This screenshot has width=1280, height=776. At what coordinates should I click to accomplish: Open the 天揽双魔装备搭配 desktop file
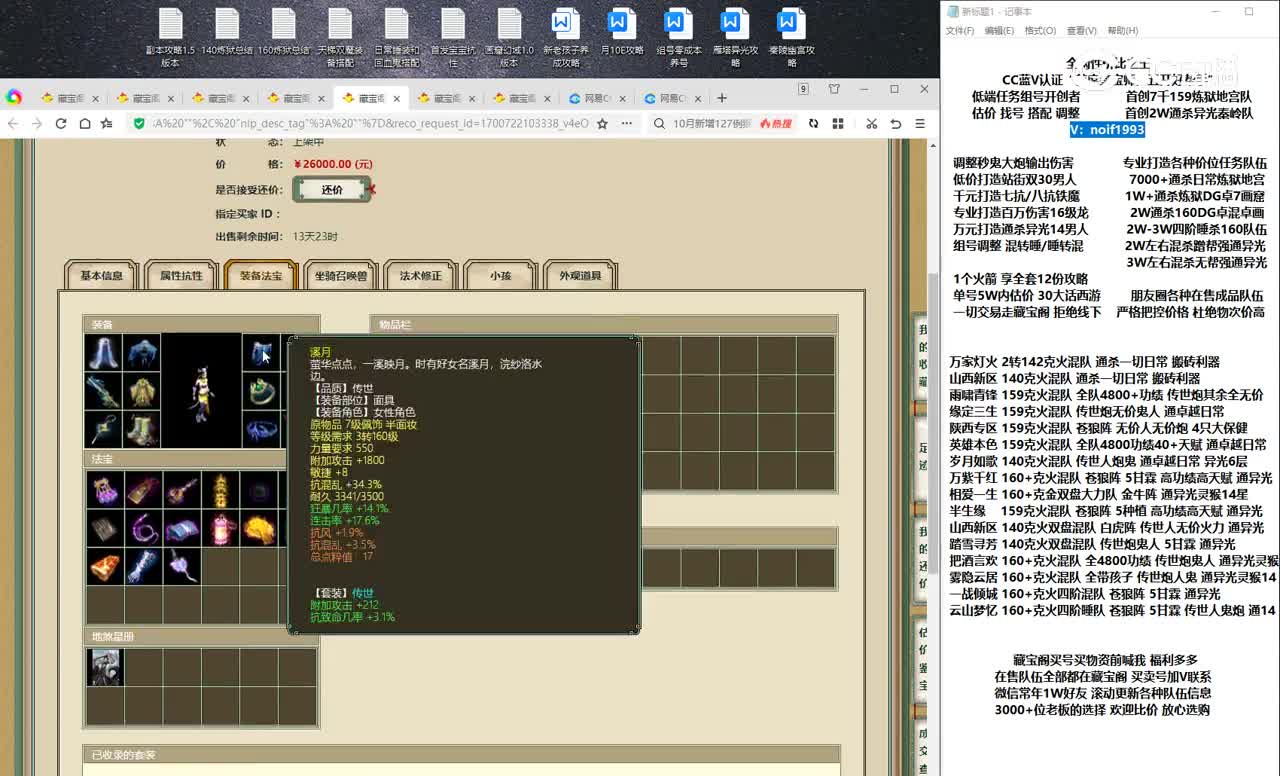point(340,38)
